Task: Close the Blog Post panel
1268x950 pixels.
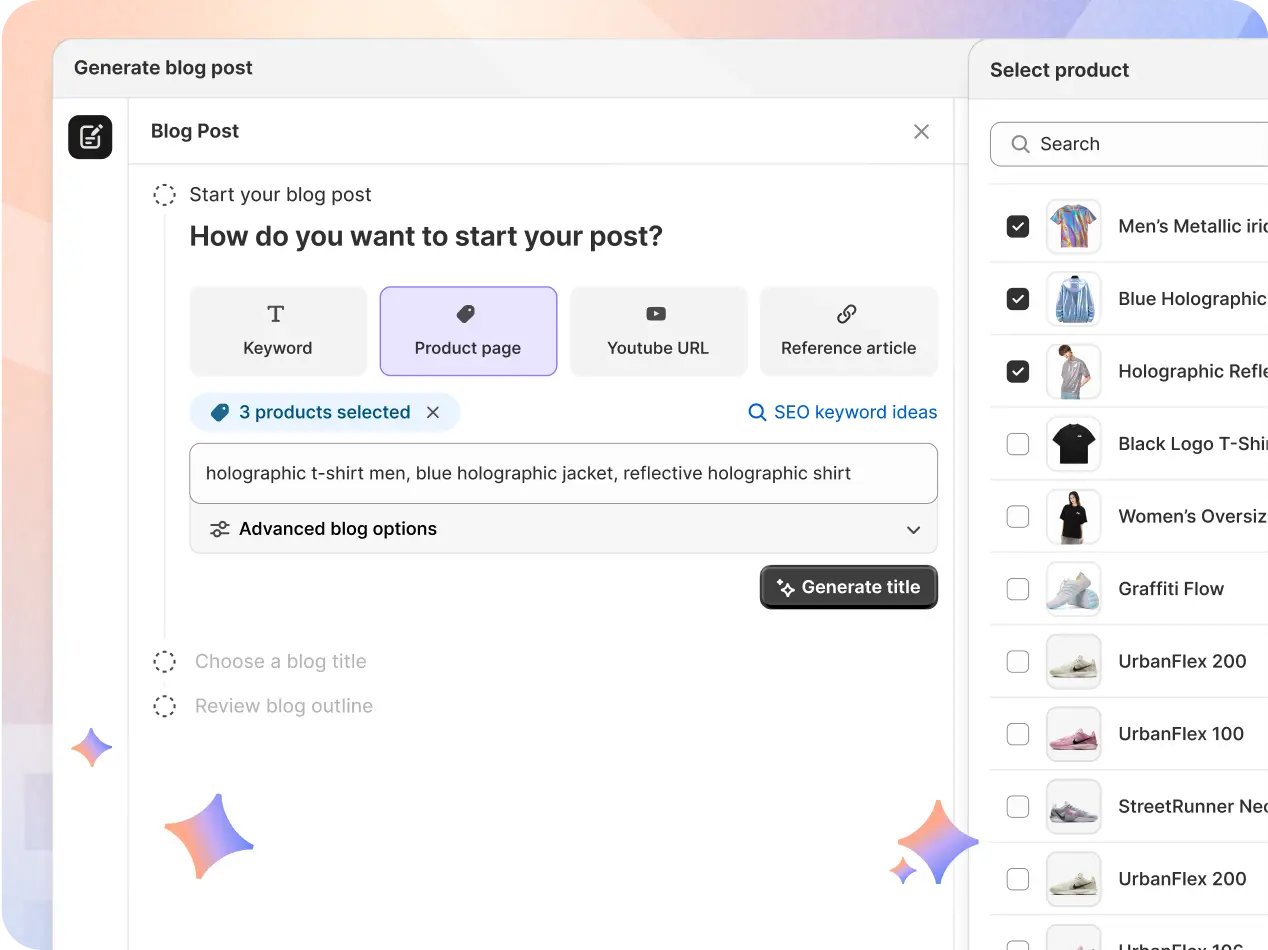Action: click(921, 132)
